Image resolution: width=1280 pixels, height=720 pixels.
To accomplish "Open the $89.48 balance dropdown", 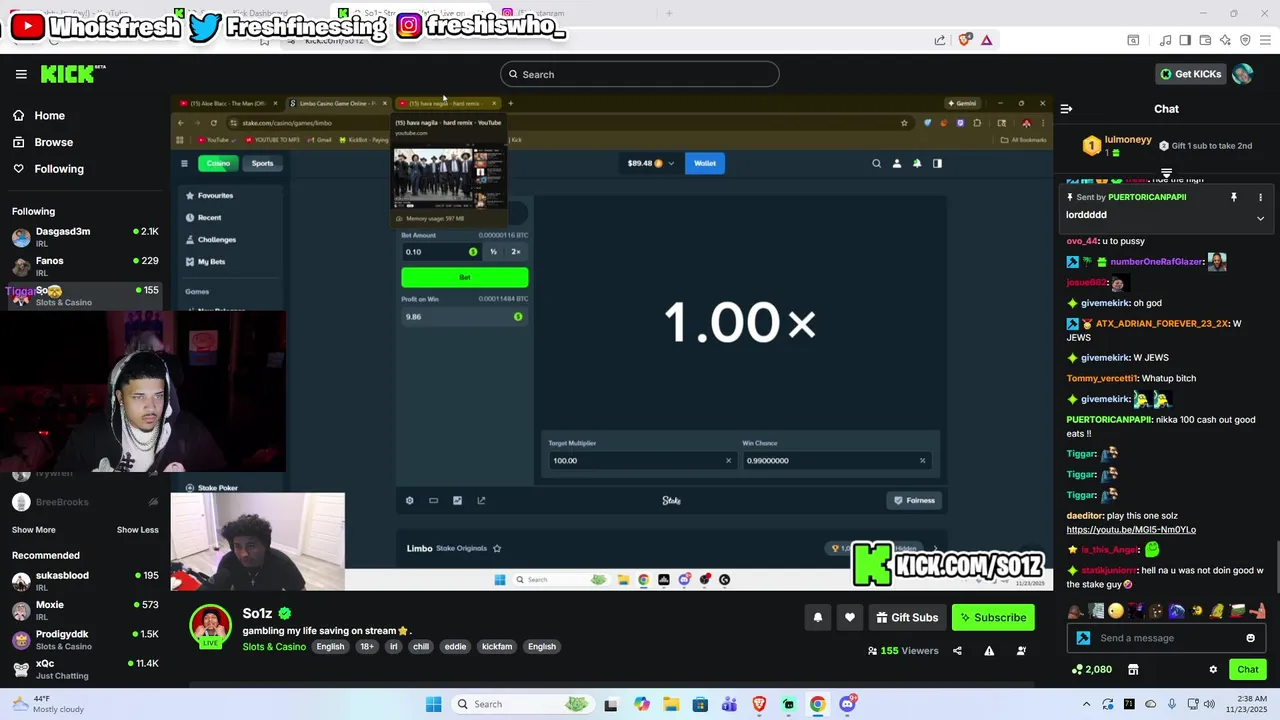I will 651,163.
